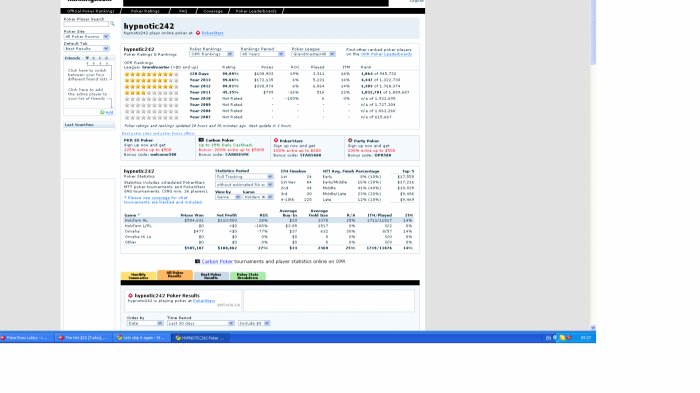
Task: Switch to the All Poker Results tab
Action: click(x=175, y=275)
